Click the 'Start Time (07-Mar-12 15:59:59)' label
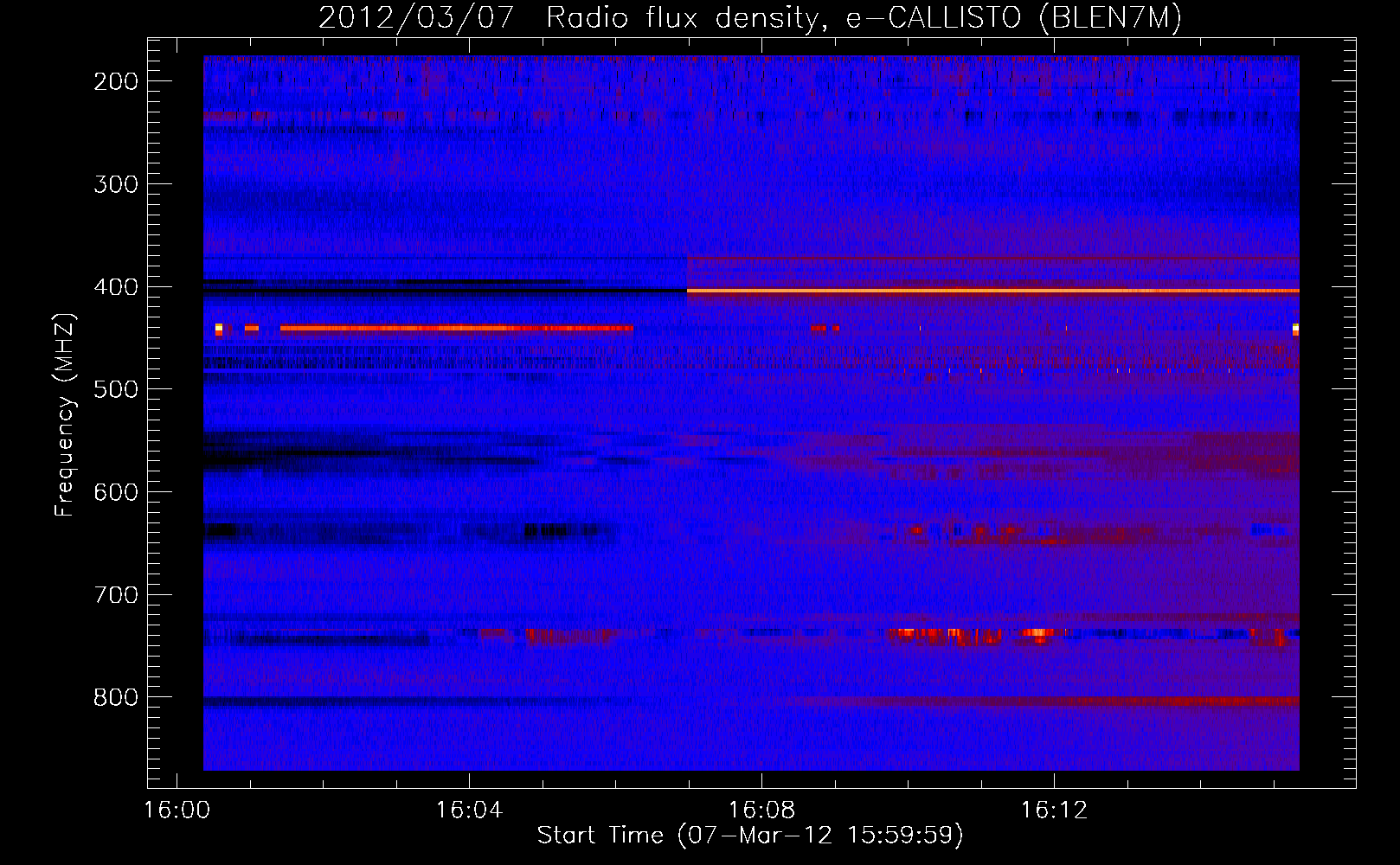Screen dimensions: 1400x865 tap(750, 835)
